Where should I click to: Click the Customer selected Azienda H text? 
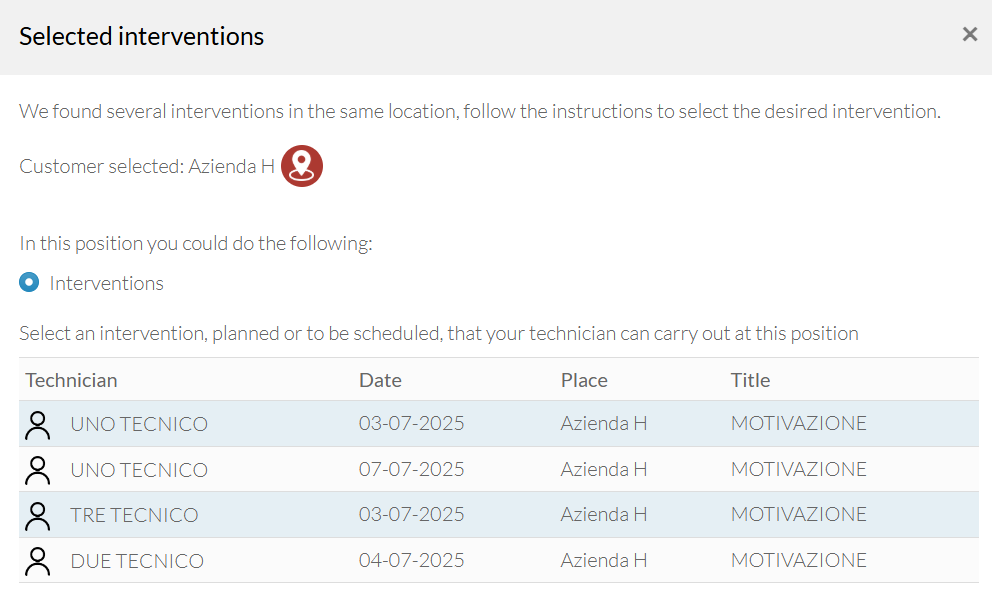tap(147, 166)
